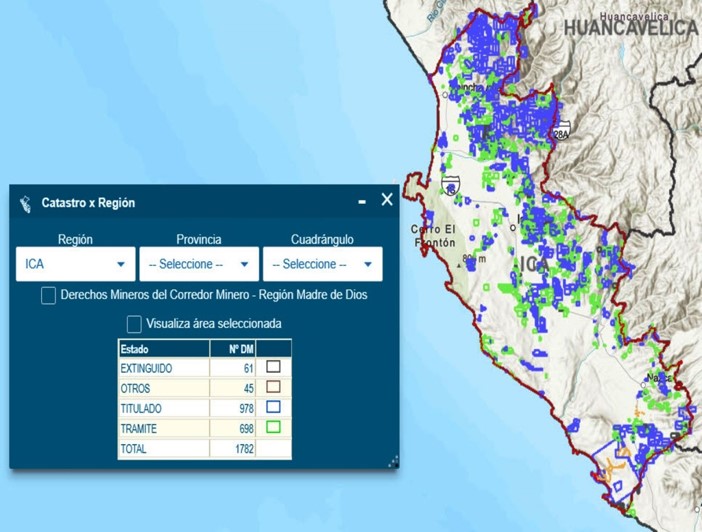Toggle Visualiza área seleccionada checkbox
Screen dimensions: 702x532
click(134, 324)
